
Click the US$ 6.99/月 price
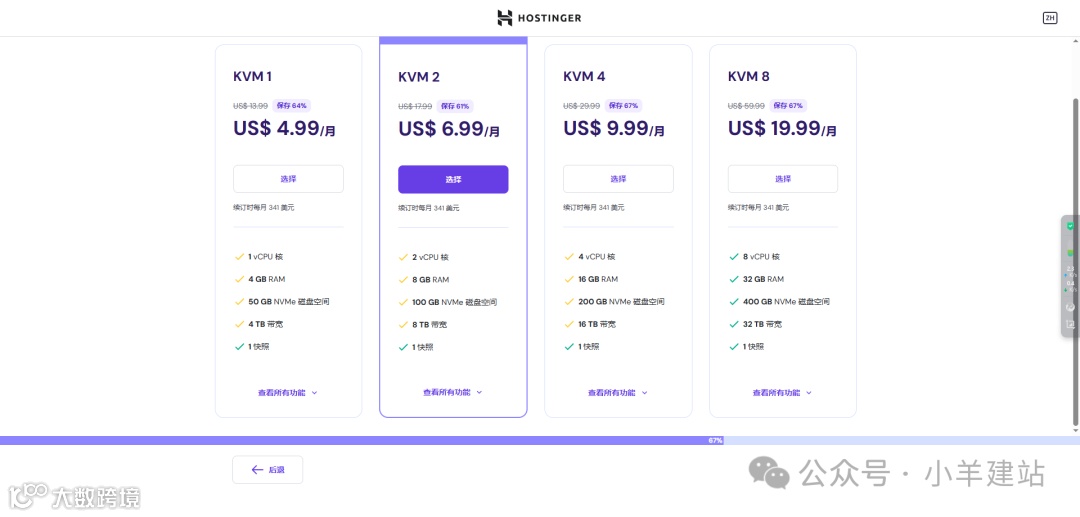(x=449, y=129)
